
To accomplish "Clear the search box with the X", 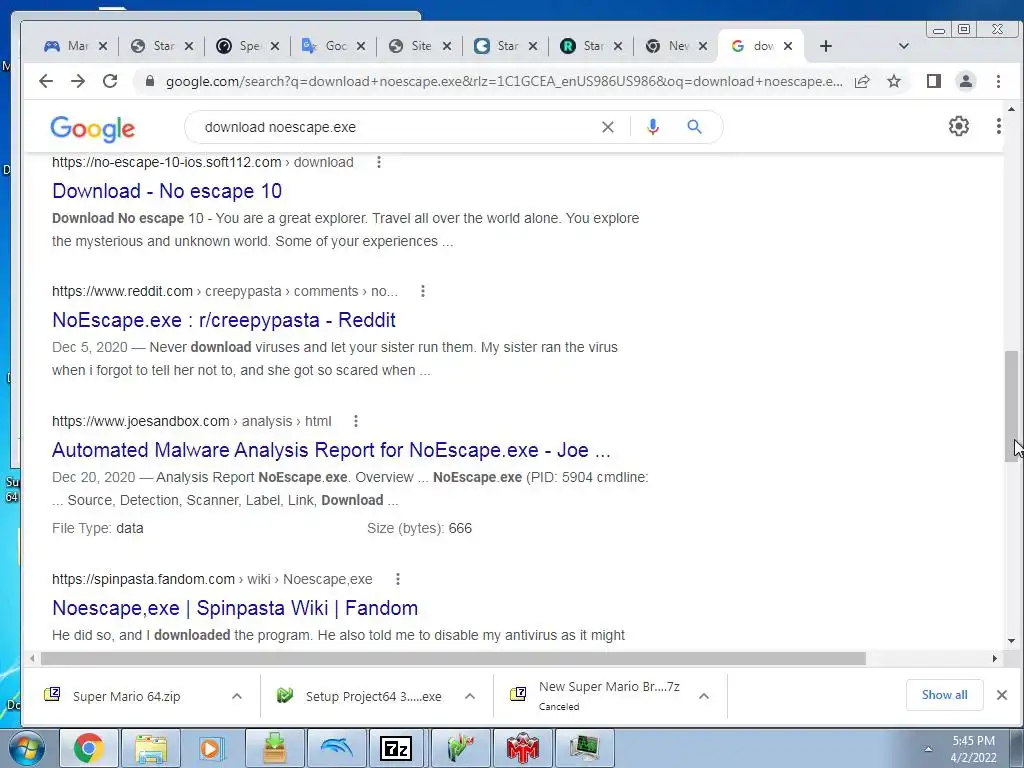I will (x=608, y=127).
